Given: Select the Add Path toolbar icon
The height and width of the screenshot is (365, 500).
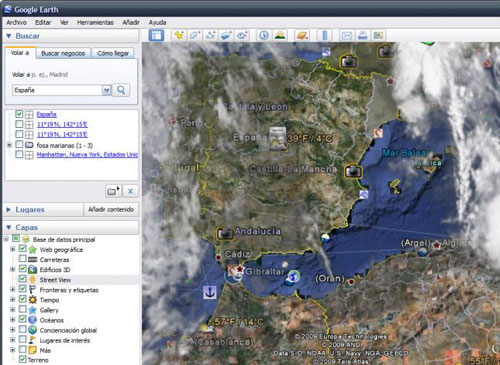Looking at the screenshot, I should [x=210, y=35].
